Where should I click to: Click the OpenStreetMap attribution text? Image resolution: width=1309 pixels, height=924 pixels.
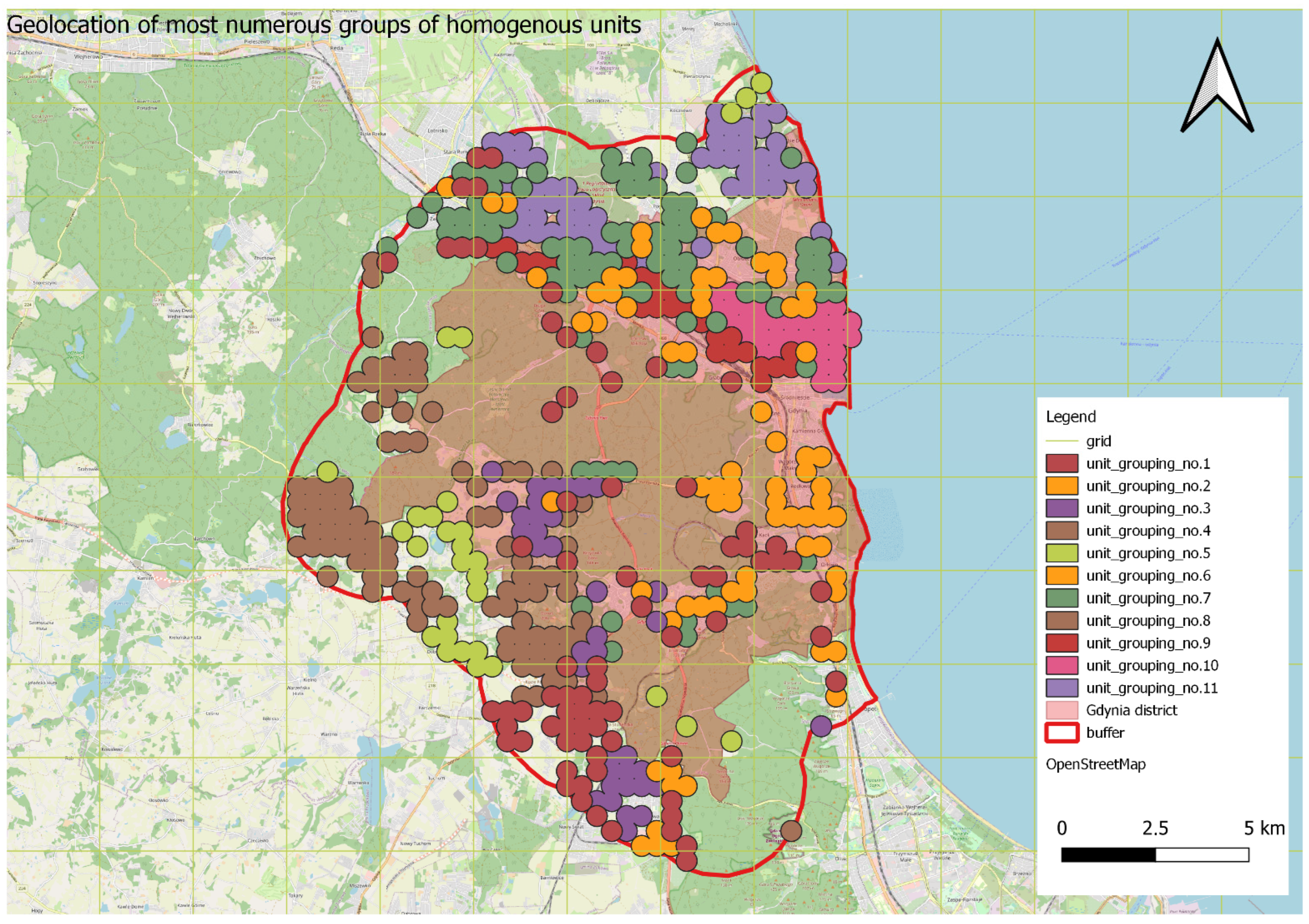1095,764
